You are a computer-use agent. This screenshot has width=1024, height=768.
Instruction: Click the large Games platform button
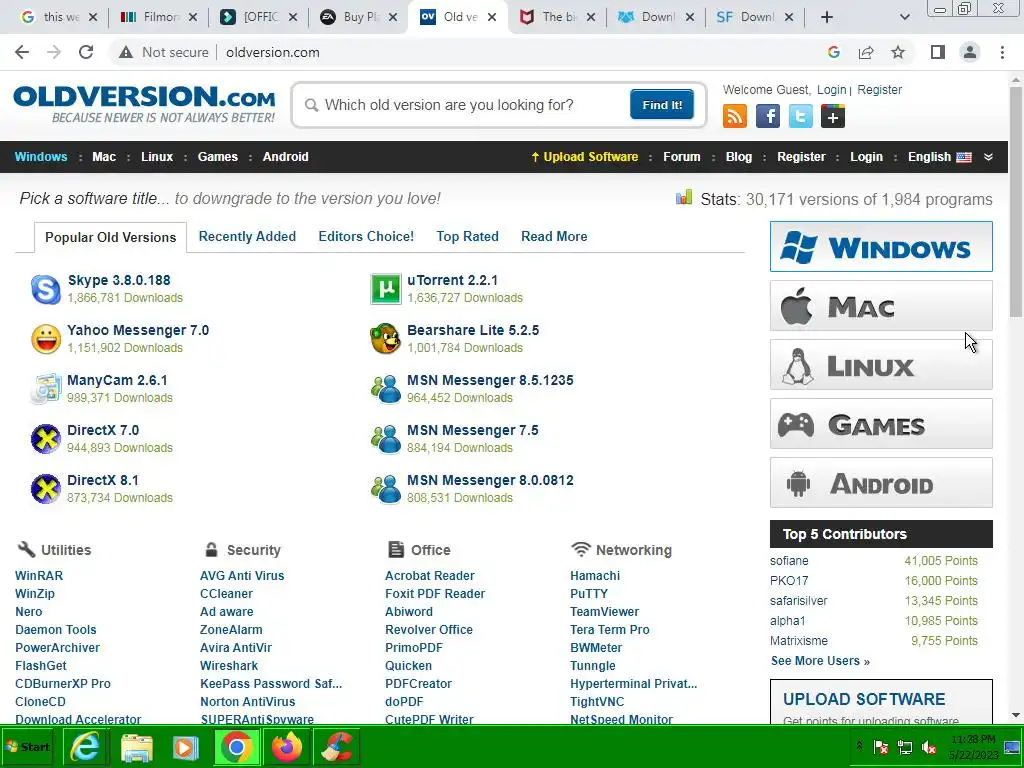pos(881,424)
